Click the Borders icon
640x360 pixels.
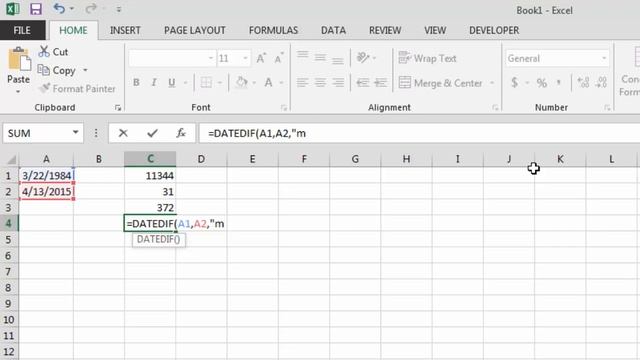[206, 83]
